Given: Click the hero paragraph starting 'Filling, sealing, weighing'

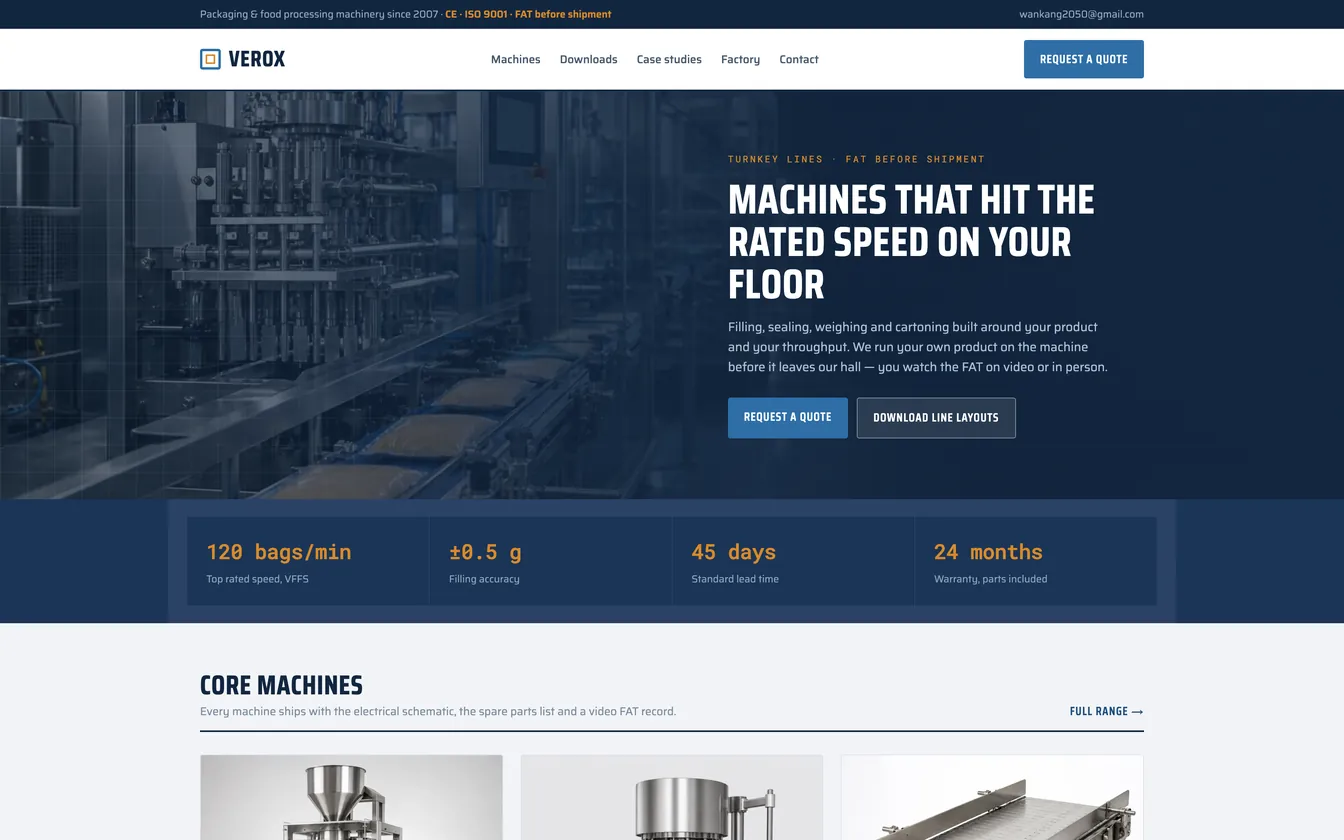Looking at the screenshot, I should coord(918,347).
